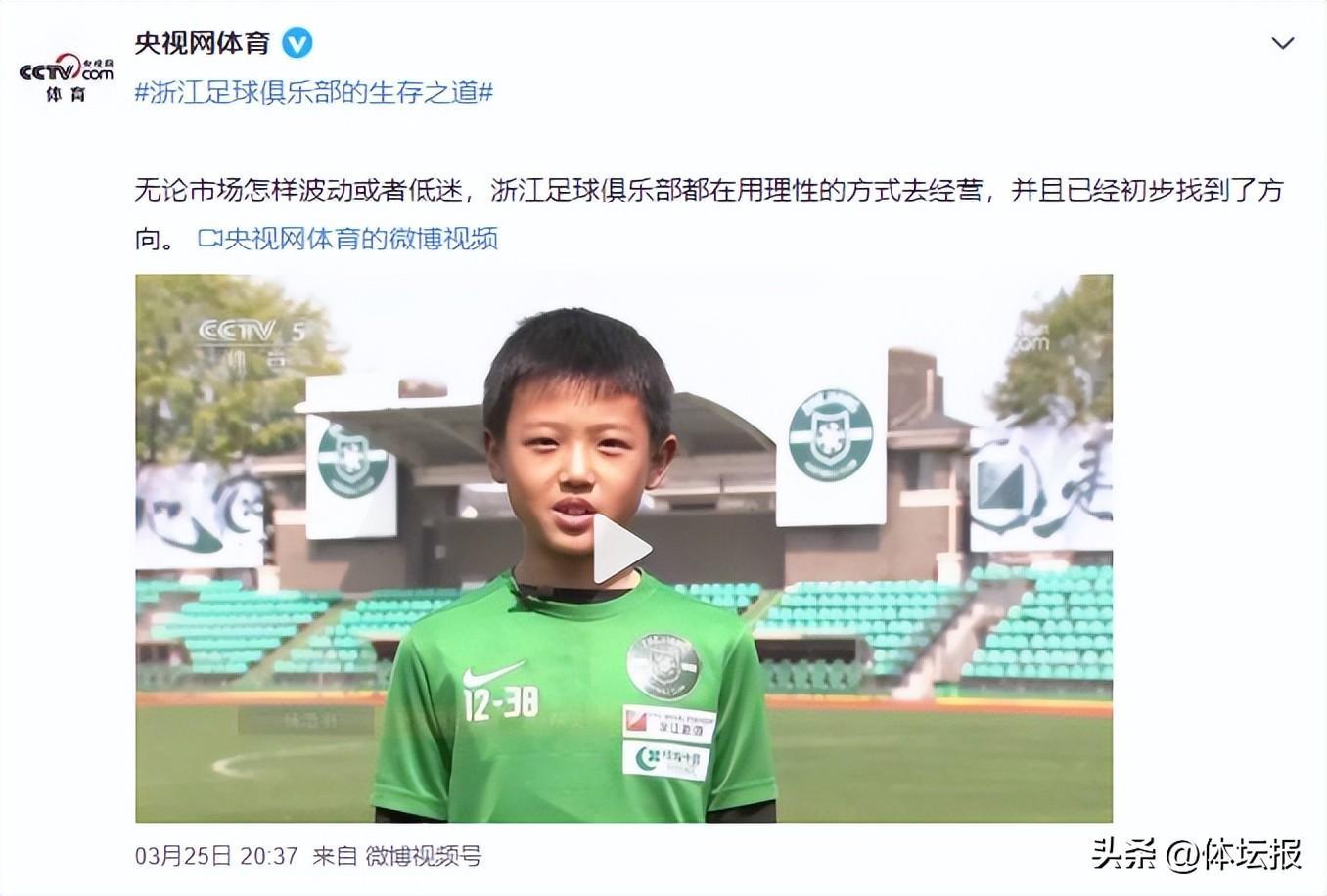1327x896 pixels.
Task: Click the 头条 @体坛报 watermark
Action: tap(1196, 853)
